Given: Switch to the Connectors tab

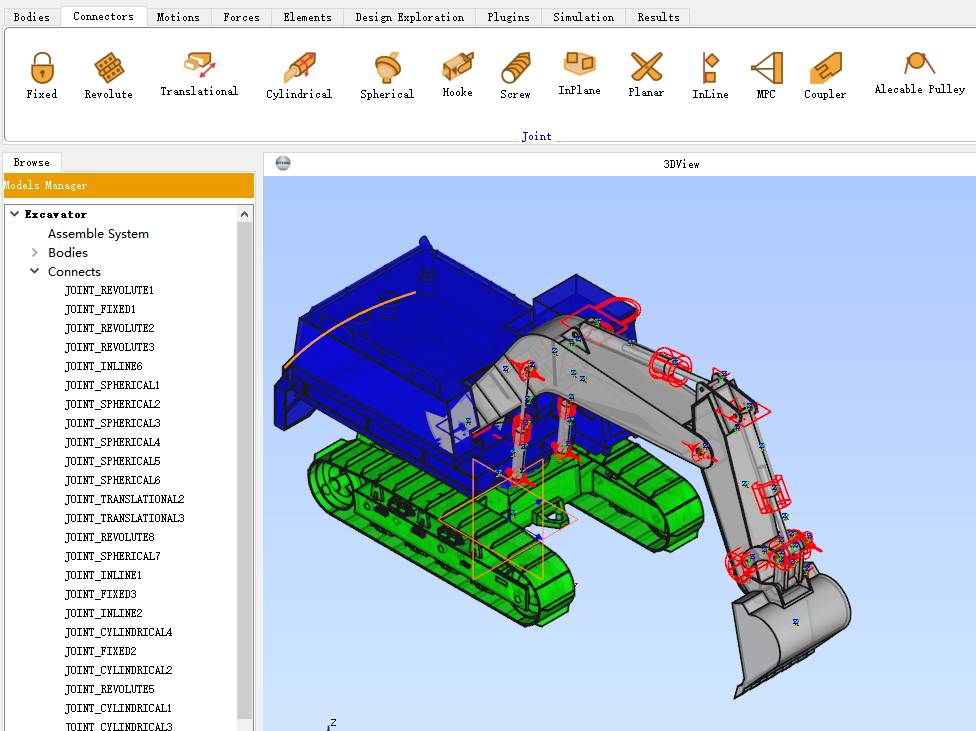Looking at the screenshot, I should pos(103,16).
